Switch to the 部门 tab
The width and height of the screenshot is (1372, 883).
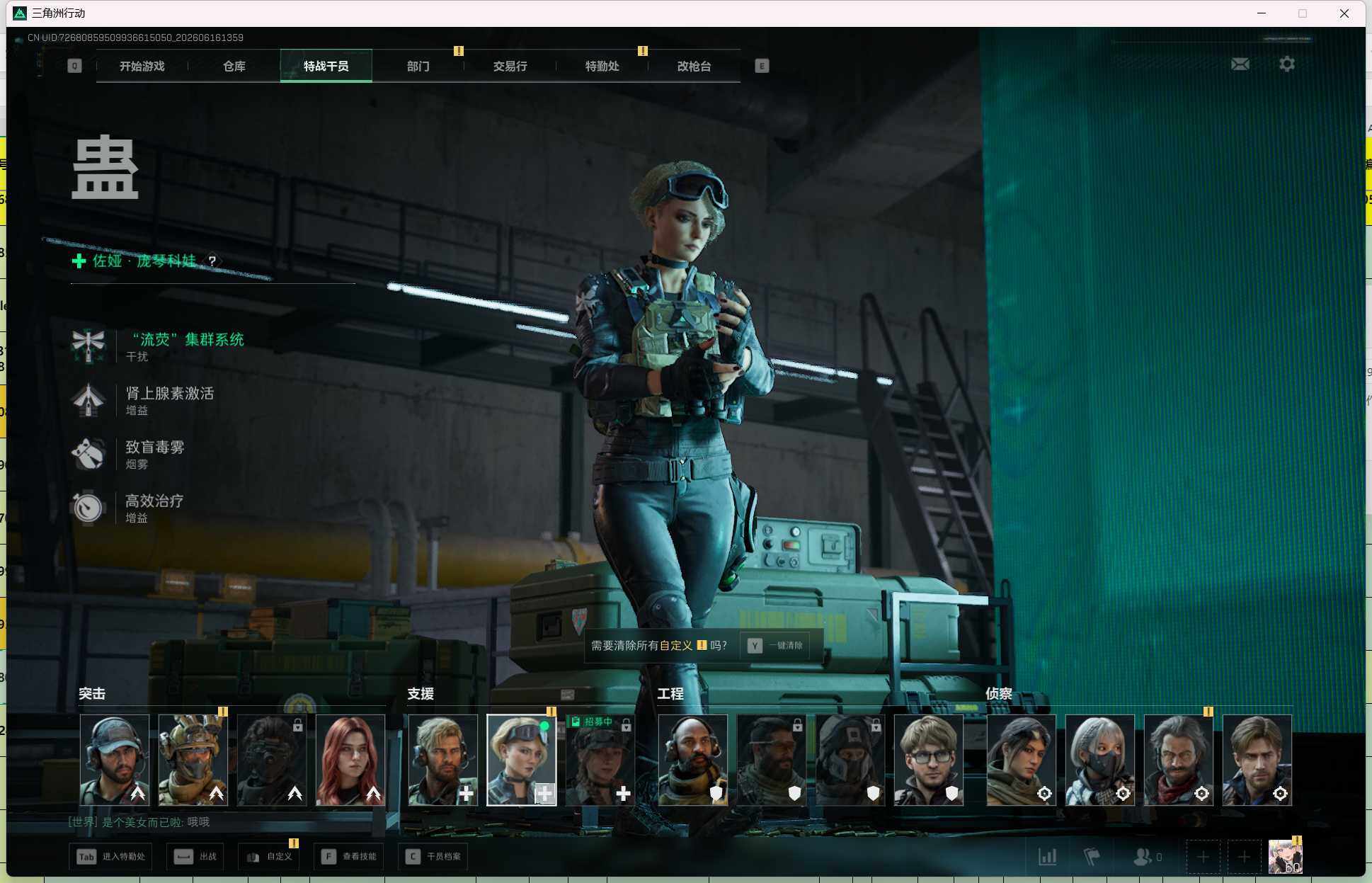click(418, 66)
